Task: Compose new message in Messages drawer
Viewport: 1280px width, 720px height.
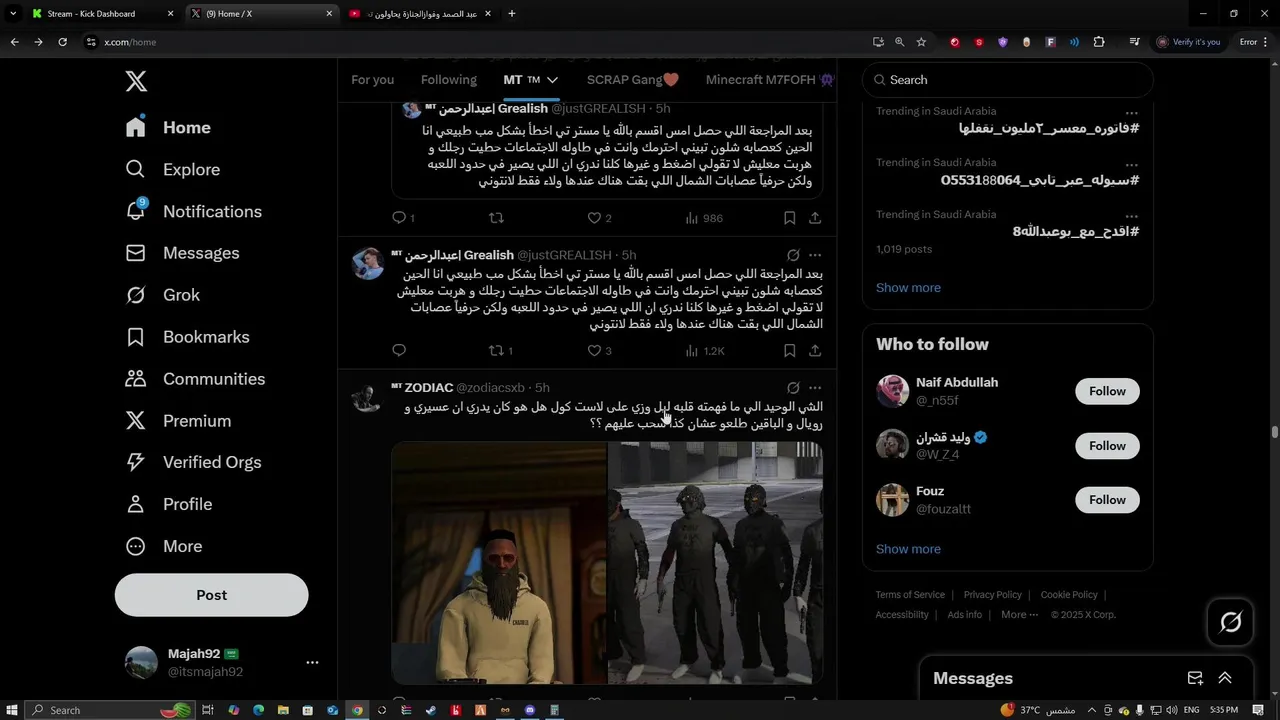Action: pyautogui.click(x=1195, y=678)
